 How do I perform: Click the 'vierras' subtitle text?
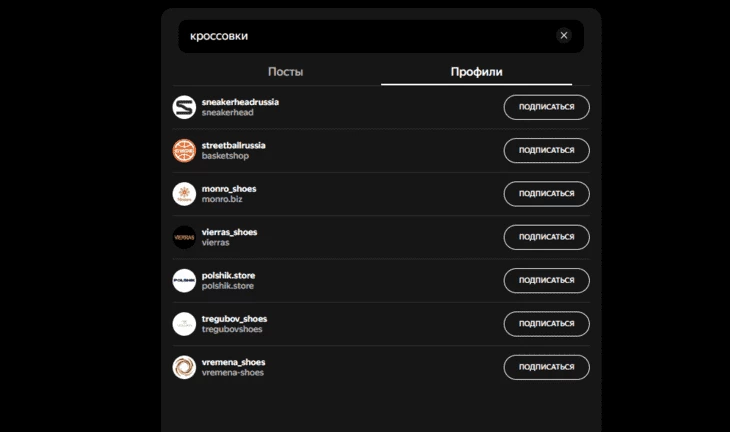click(216, 242)
